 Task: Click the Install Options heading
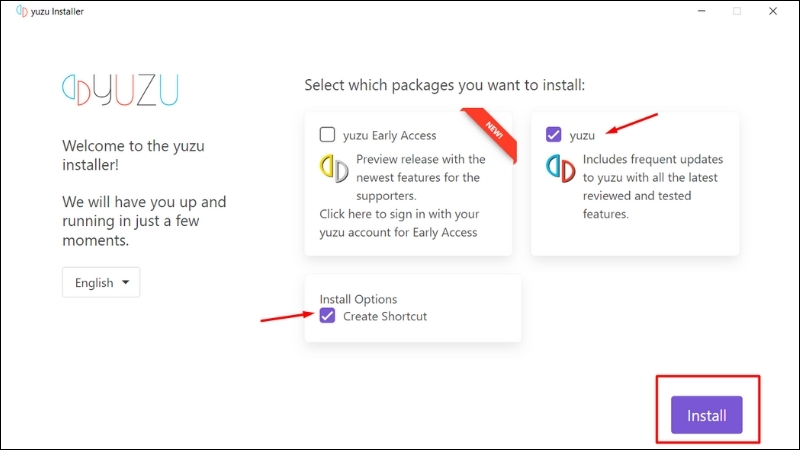click(x=358, y=299)
